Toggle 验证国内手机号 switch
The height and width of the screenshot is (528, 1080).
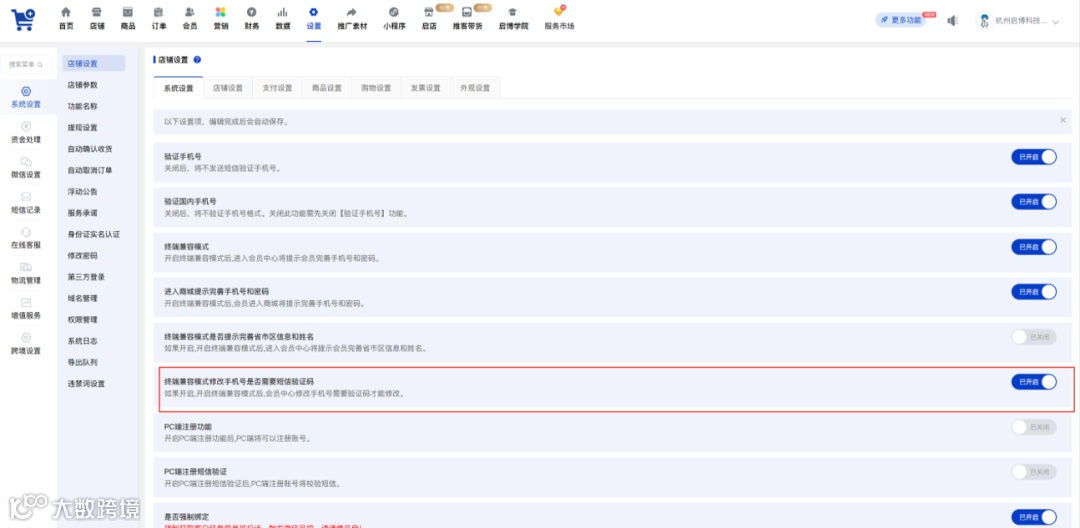click(x=1033, y=202)
